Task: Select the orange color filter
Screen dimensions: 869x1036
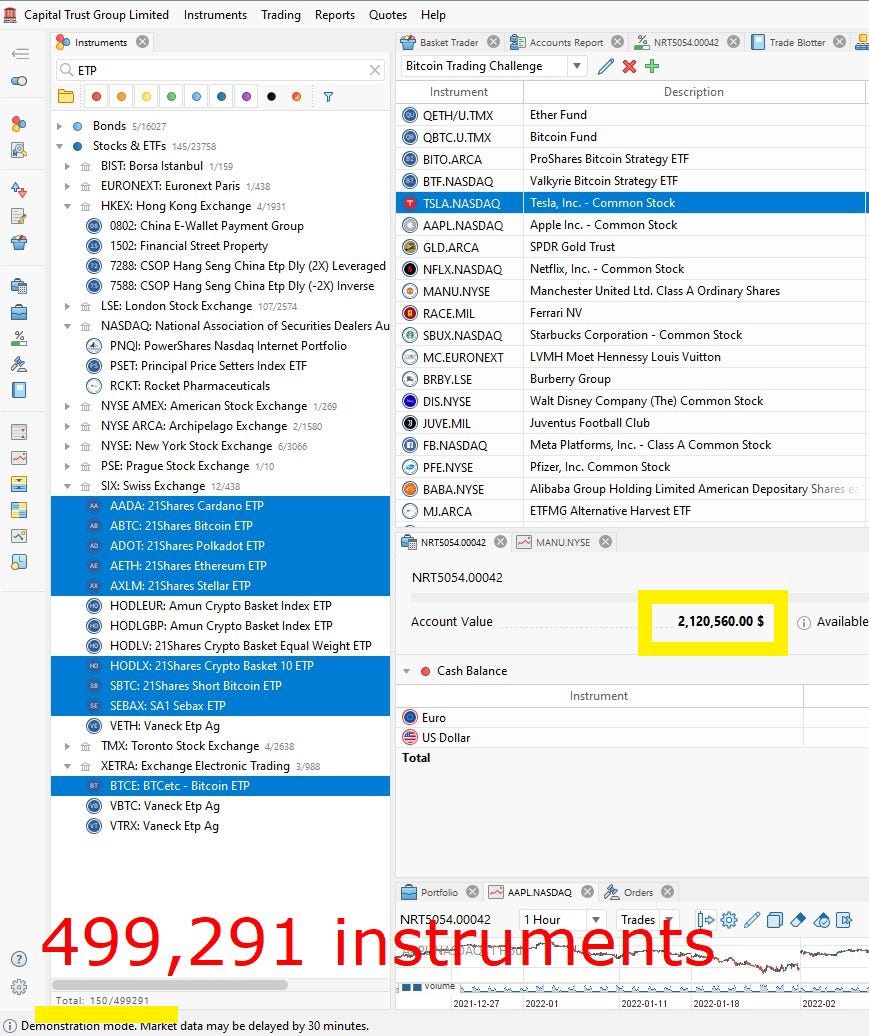Action: coord(122,96)
